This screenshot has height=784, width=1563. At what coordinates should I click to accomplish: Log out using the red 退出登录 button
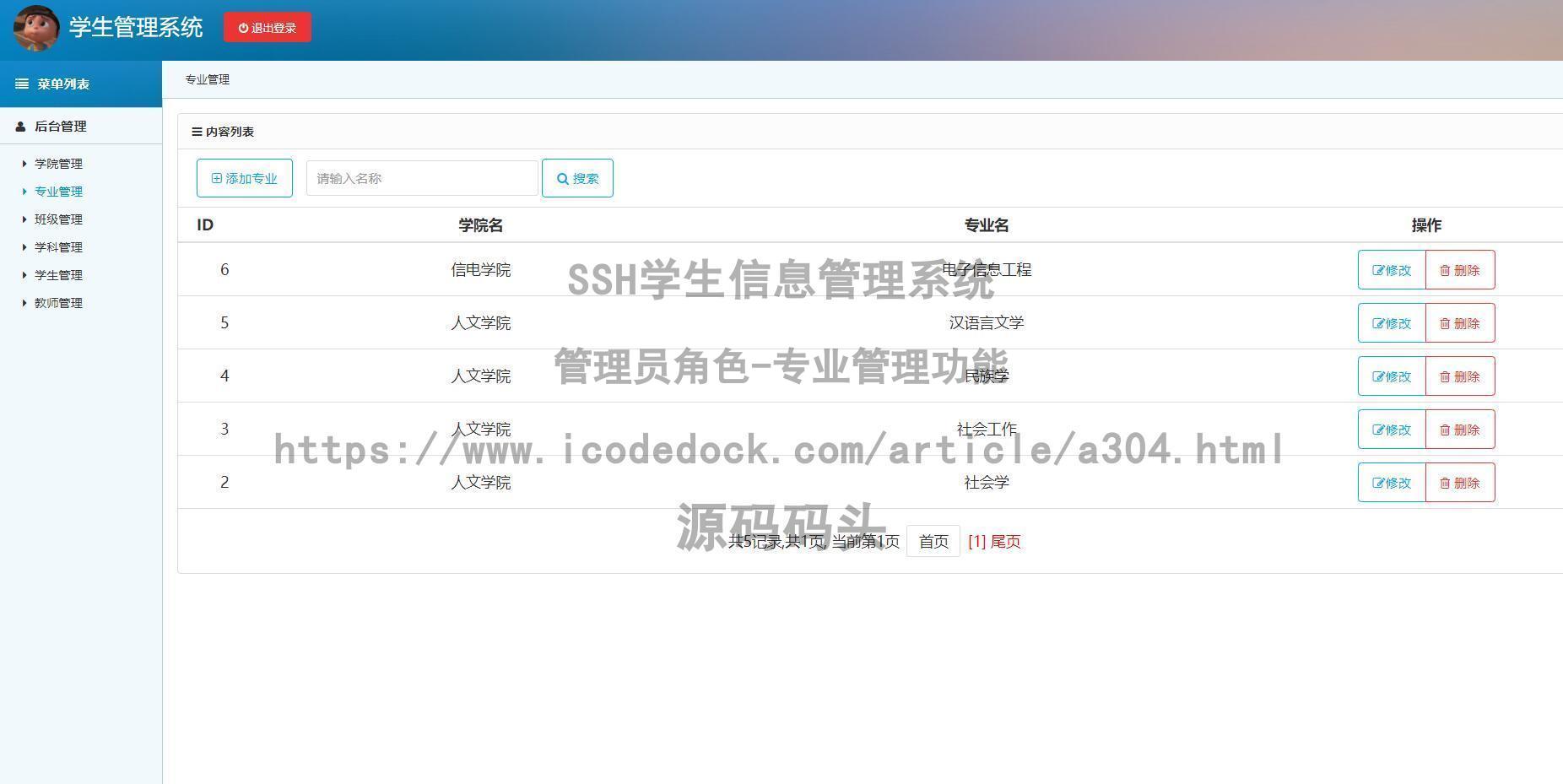pyautogui.click(x=268, y=28)
